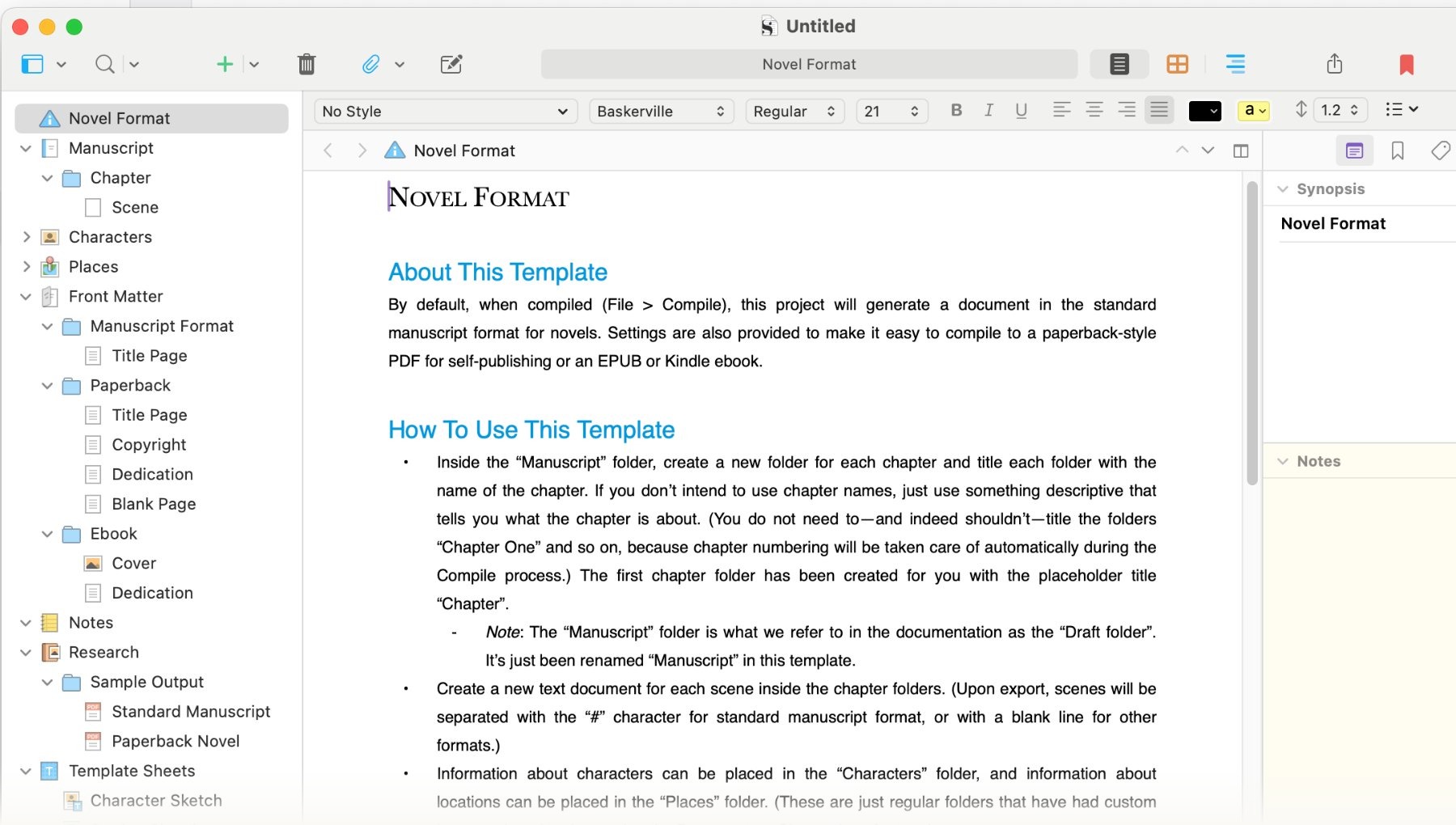Image resolution: width=1456 pixels, height=825 pixels.
Task: Navigate back with the editor history arrow
Action: click(x=328, y=150)
